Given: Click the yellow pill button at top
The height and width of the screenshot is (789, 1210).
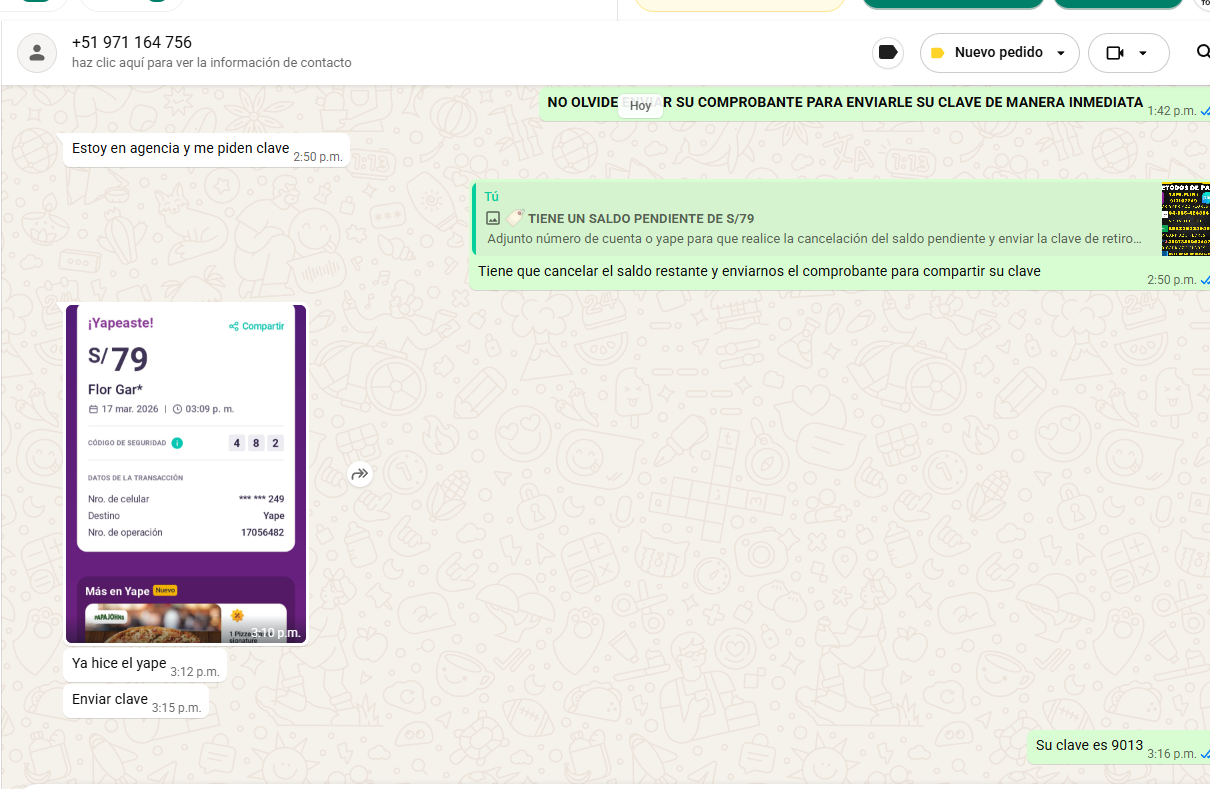Looking at the screenshot, I should point(740,4).
